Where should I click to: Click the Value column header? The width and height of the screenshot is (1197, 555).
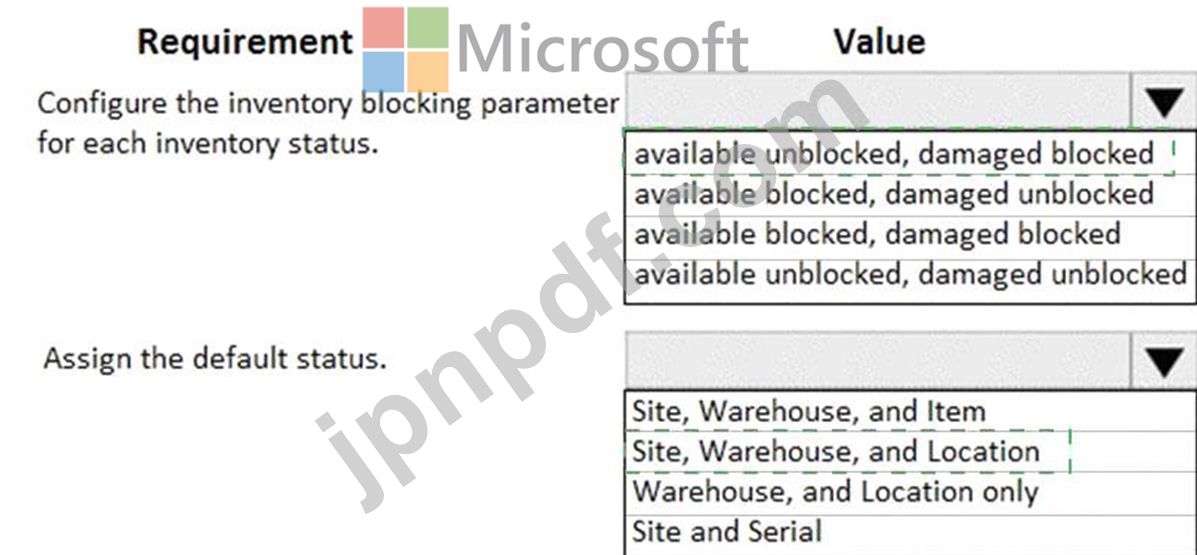coord(879,41)
